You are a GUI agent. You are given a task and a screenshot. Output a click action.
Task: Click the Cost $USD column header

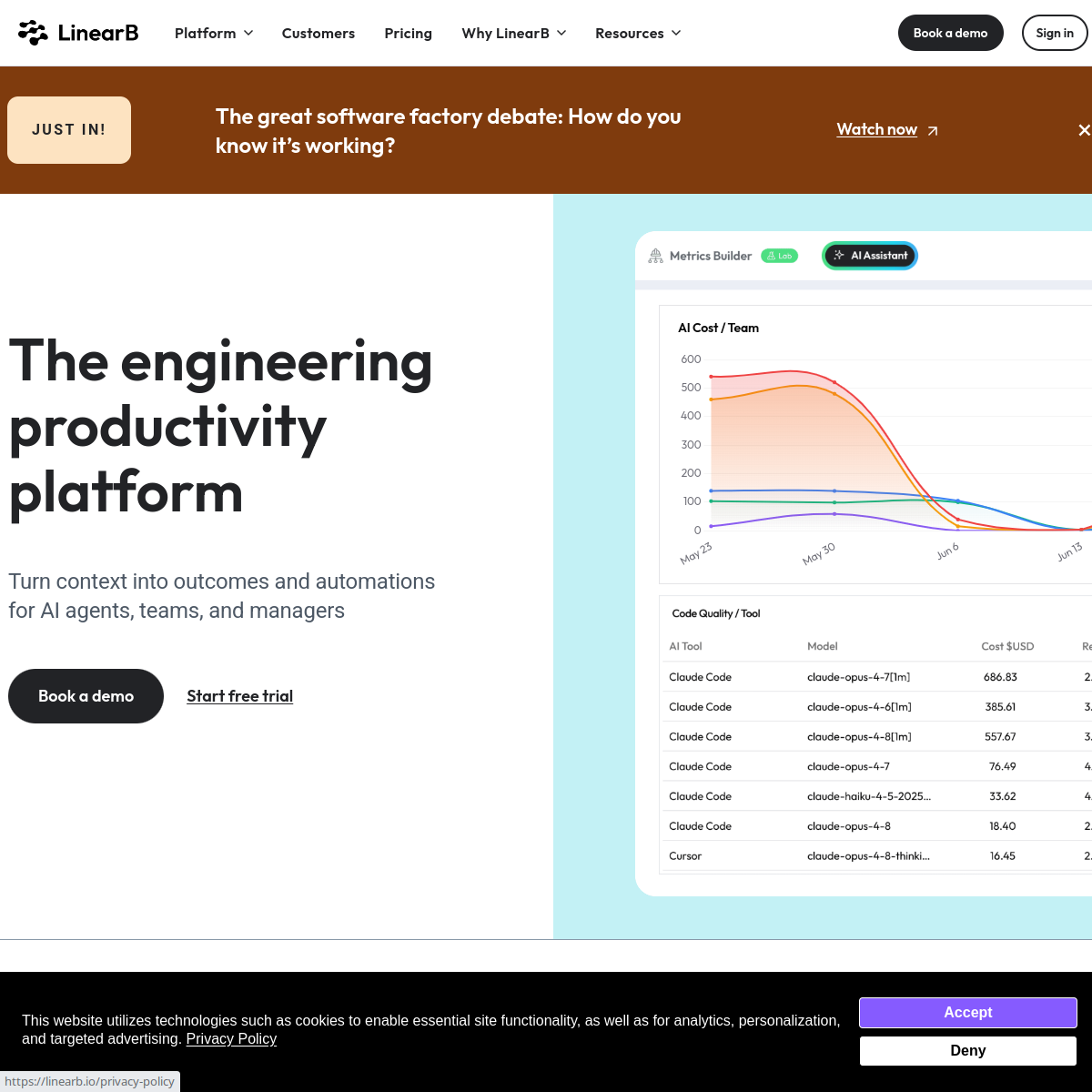pos(1007,646)
